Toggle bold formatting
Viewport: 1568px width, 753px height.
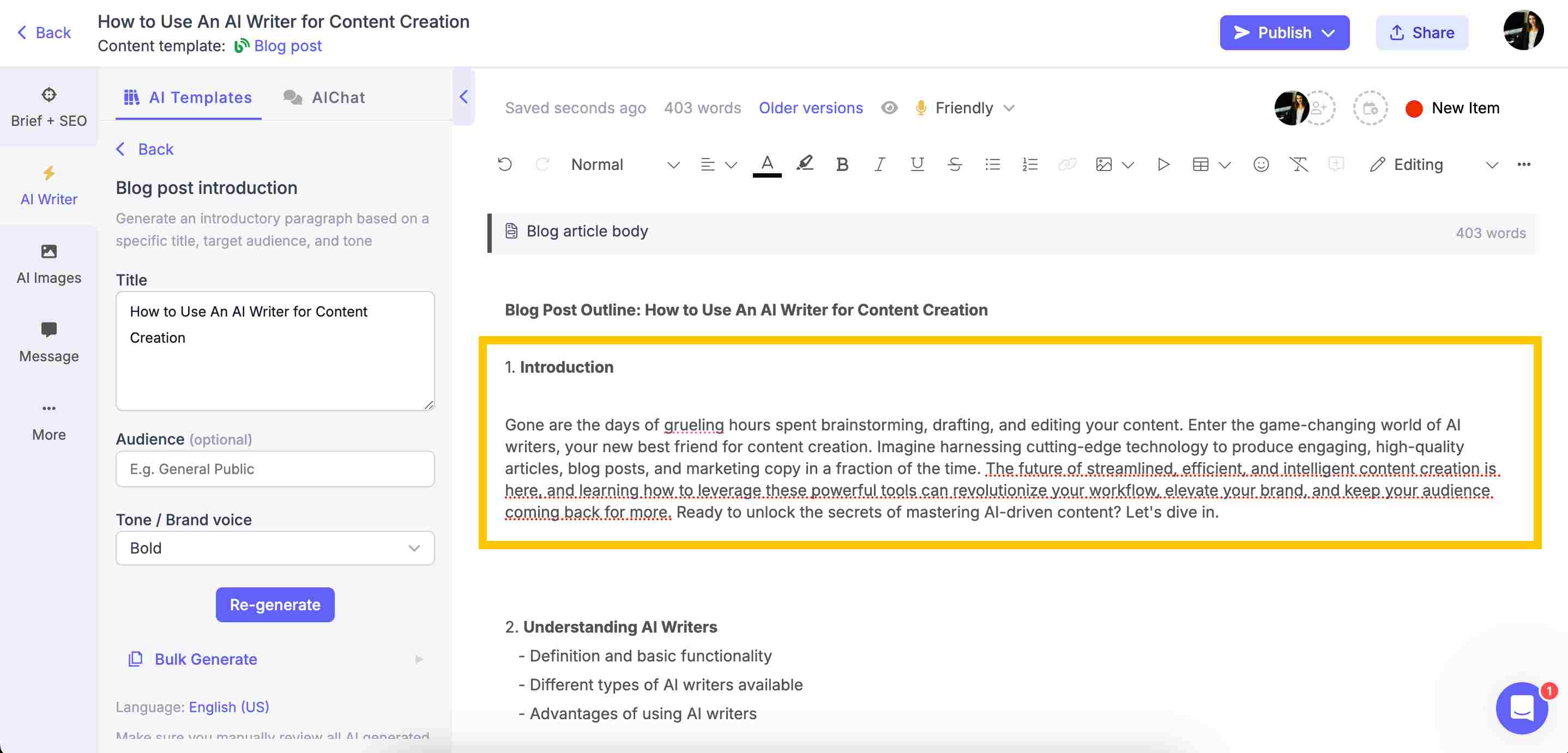(842, 164)
